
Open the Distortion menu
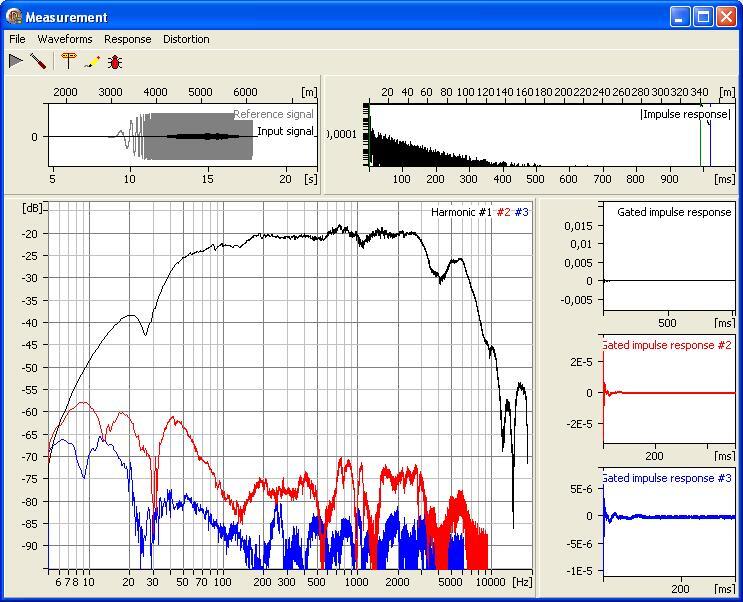pos(186,39)
